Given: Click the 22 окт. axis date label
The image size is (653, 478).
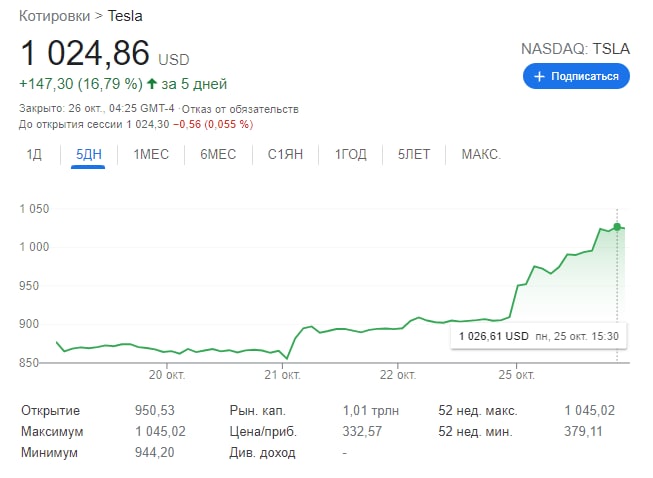Looking at the screenshot, I should tap(398, 375).
